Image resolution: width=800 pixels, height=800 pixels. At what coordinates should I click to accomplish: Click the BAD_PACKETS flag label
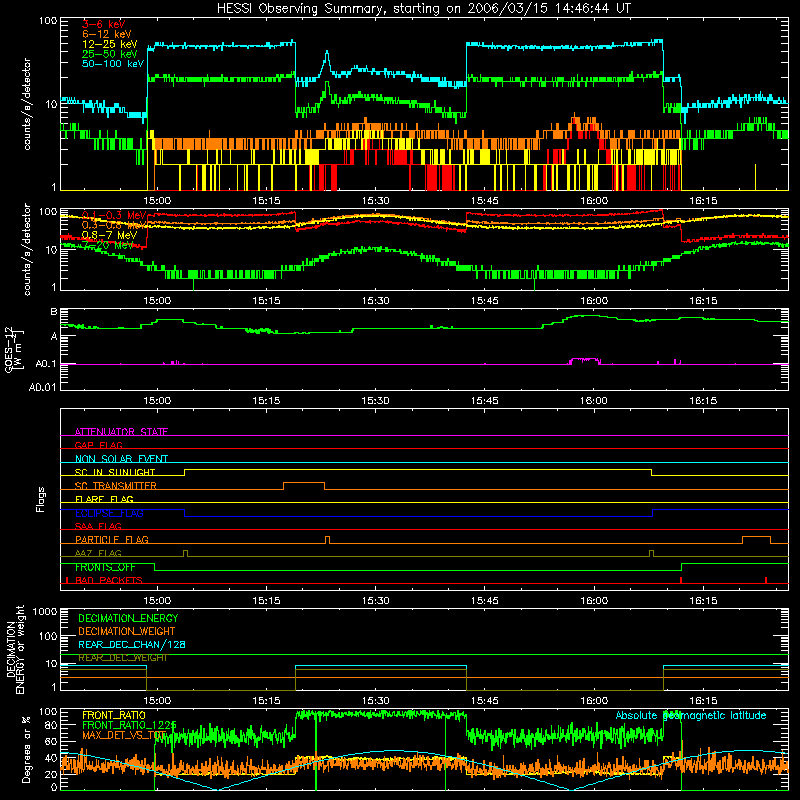pos(109,580)
